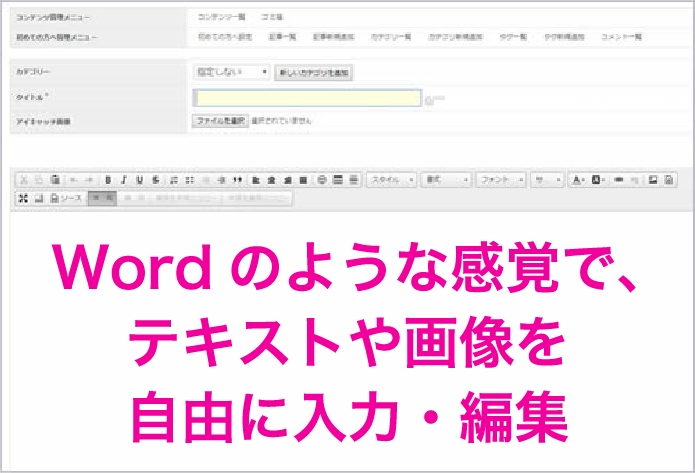Toggle Bold formatting
695x473 pixels.
pyautogui.click(x=108, y=180)
